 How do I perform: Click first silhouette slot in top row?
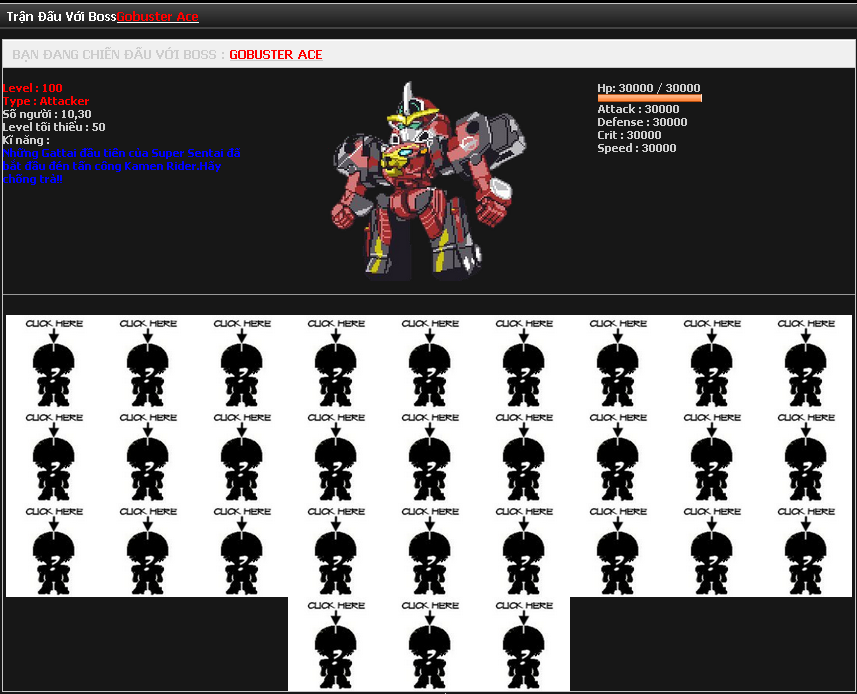pyautogui.click(x=54, y=362)
